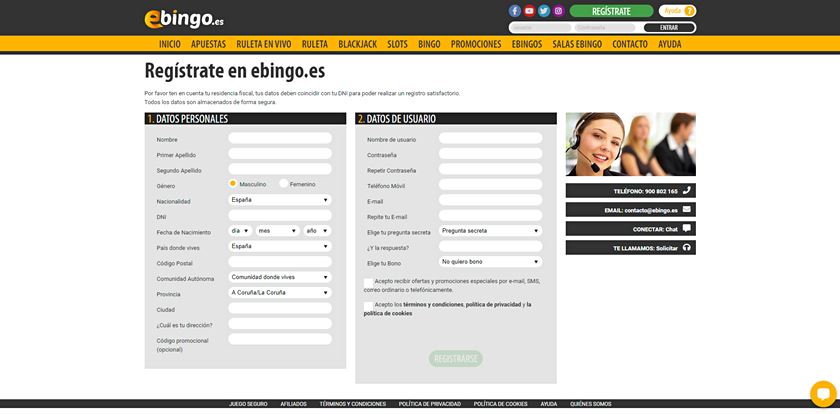
Task: Click the Código Postal input field
Action: pos(280,262)
